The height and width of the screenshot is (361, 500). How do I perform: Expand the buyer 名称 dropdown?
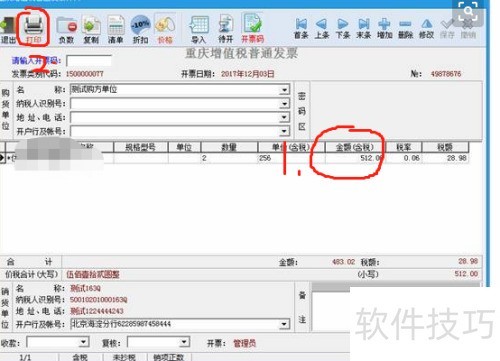click(x=284, y=90)
